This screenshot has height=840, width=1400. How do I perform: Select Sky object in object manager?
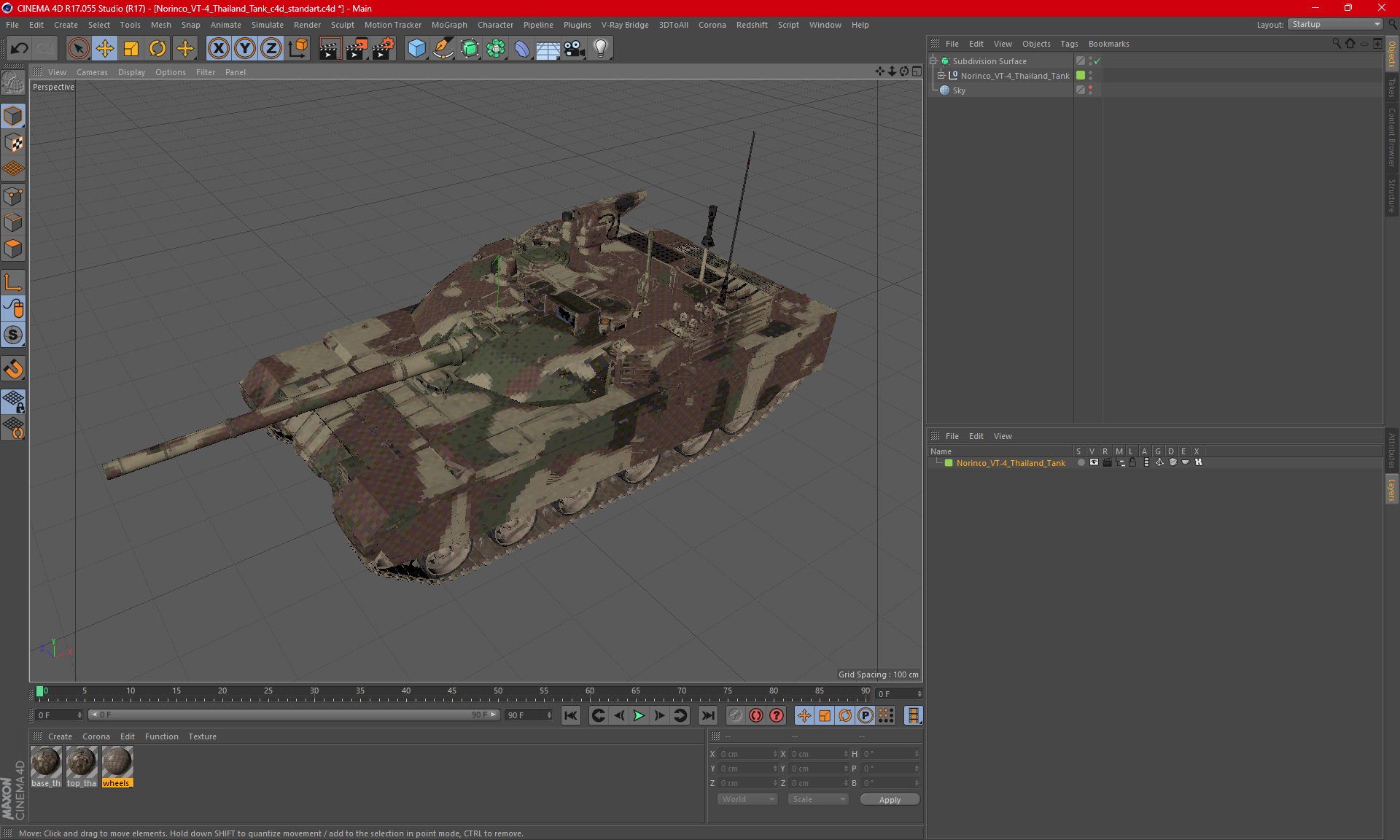coord(958,90)
